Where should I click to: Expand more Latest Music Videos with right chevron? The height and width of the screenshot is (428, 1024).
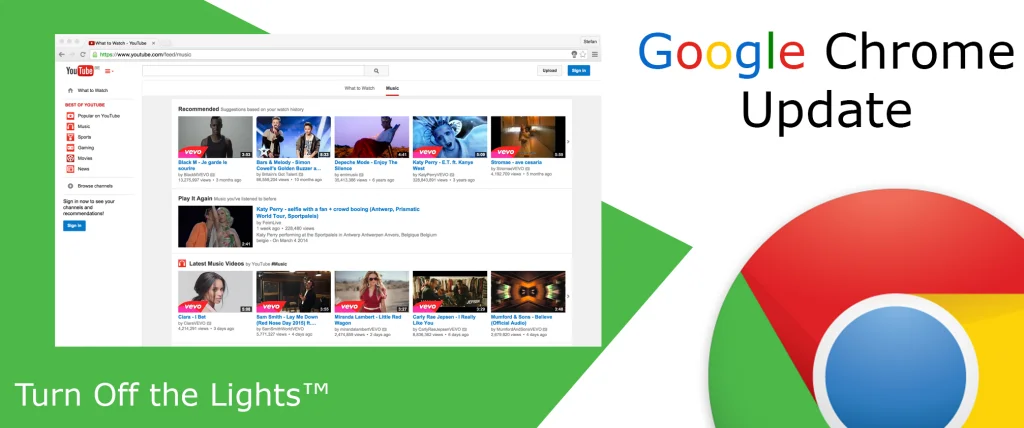(568, 296)
